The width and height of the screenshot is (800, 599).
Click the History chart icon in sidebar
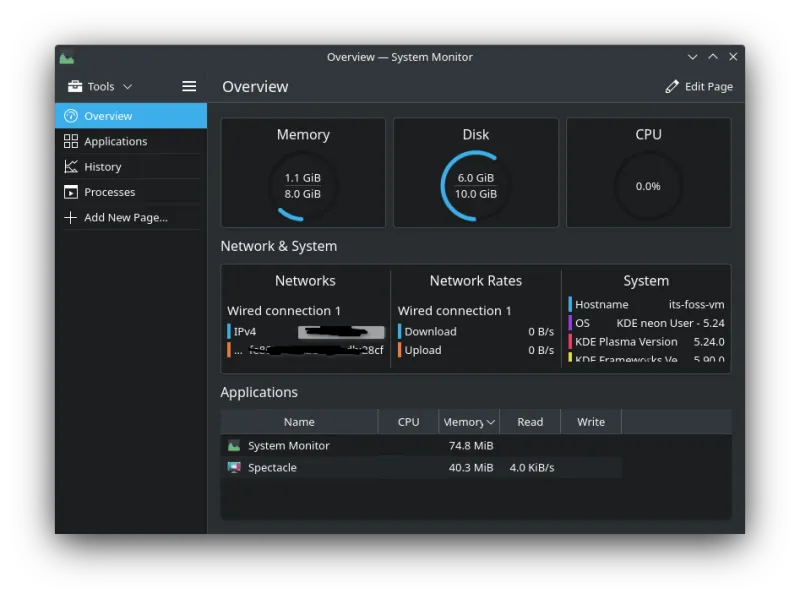click(x=70, y=167)
